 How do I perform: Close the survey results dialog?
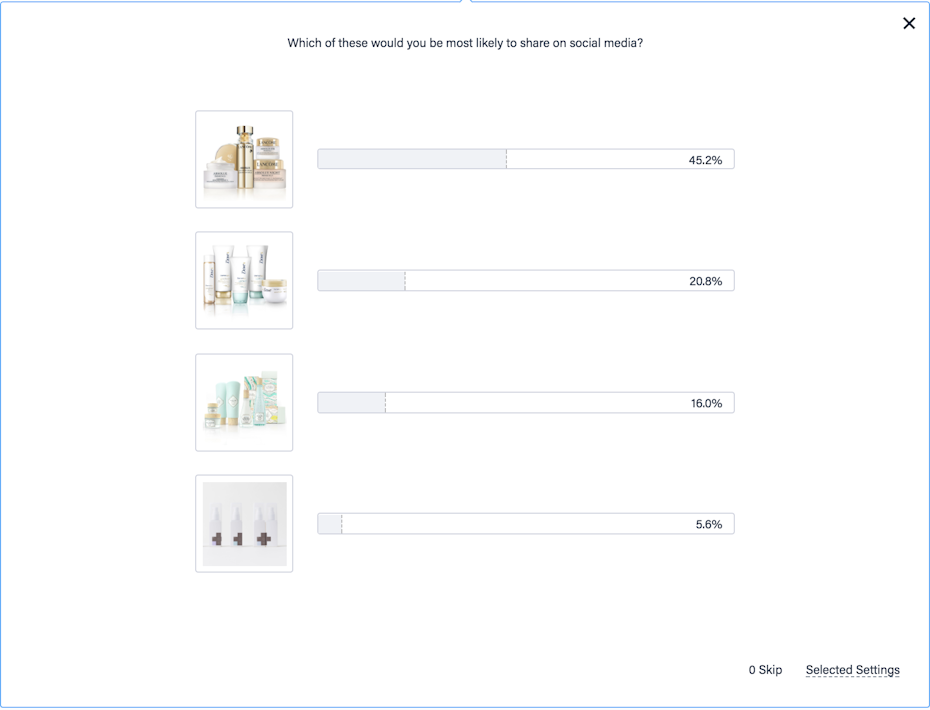tap(909, 23)
